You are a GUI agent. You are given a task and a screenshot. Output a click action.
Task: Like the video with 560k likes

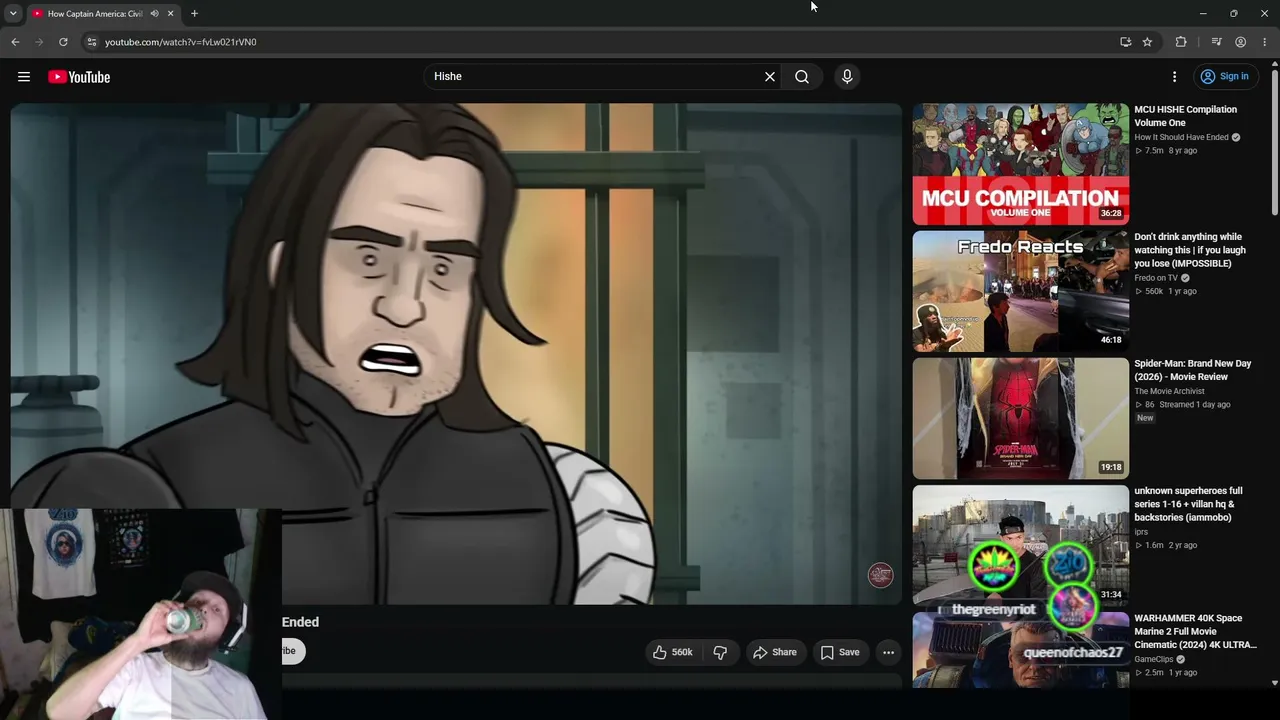(x=672, y=652)
